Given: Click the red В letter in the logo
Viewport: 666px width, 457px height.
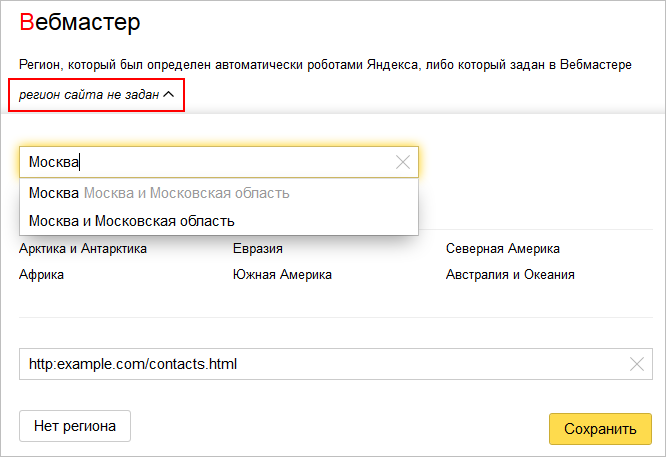Looking at the screenshot, I should tap(26, 22).
